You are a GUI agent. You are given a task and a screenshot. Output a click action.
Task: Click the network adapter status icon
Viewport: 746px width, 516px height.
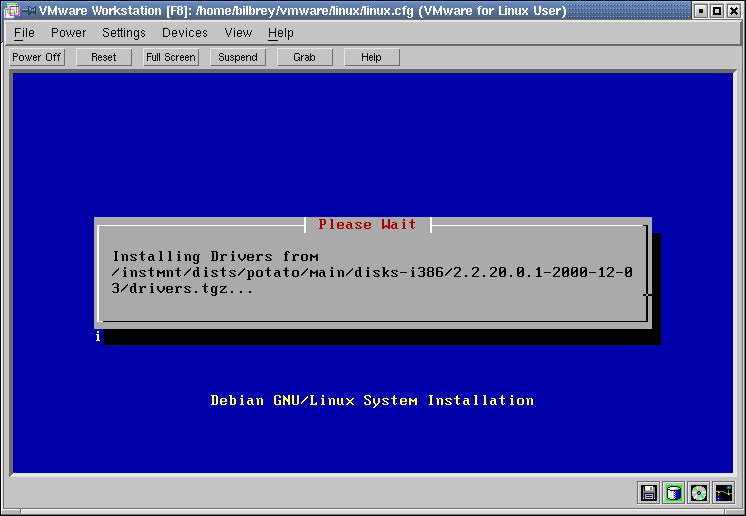(724, 492)
